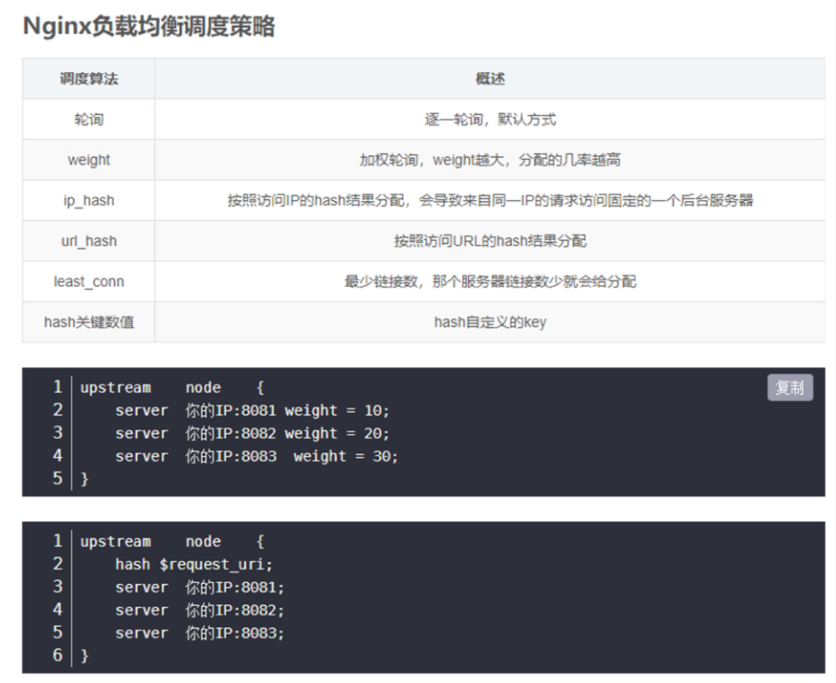
Task: Select the ip_hash description about 同一IP
Action: point(490,200)
